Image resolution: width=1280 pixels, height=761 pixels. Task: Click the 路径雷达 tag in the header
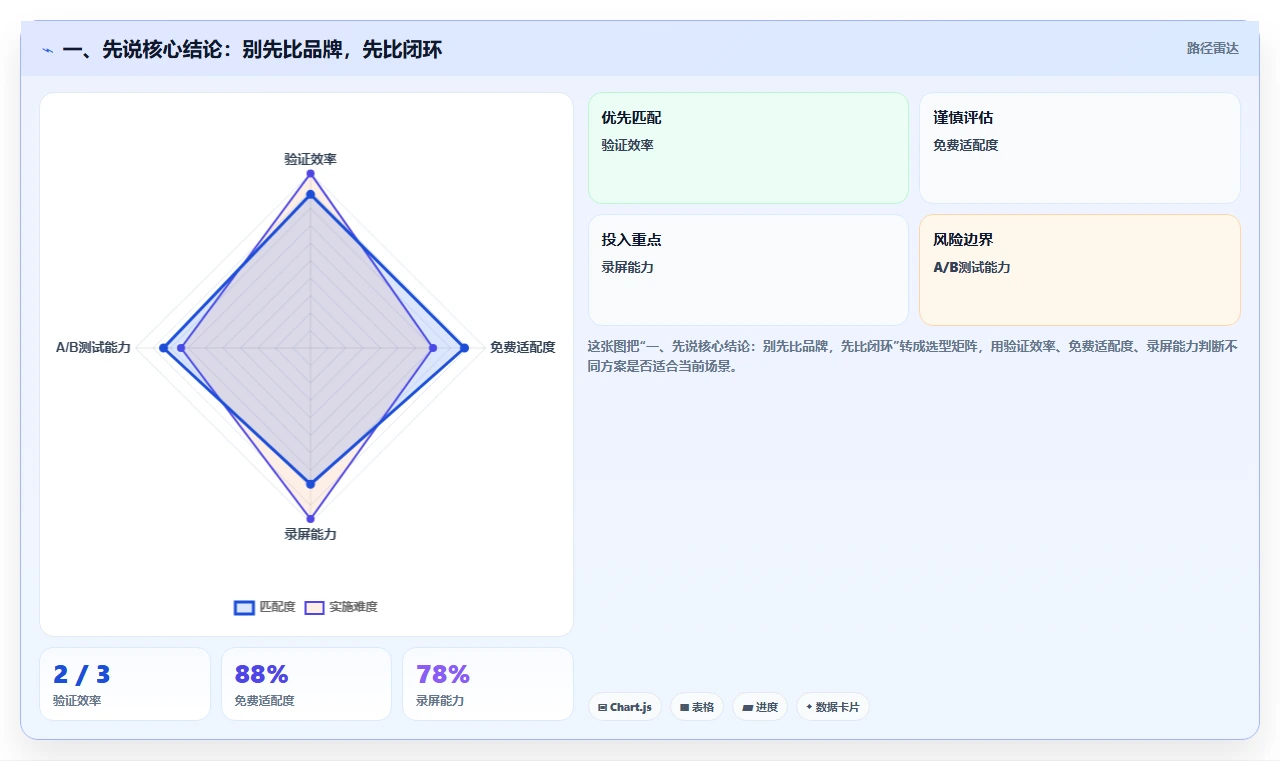[1212, 48]
